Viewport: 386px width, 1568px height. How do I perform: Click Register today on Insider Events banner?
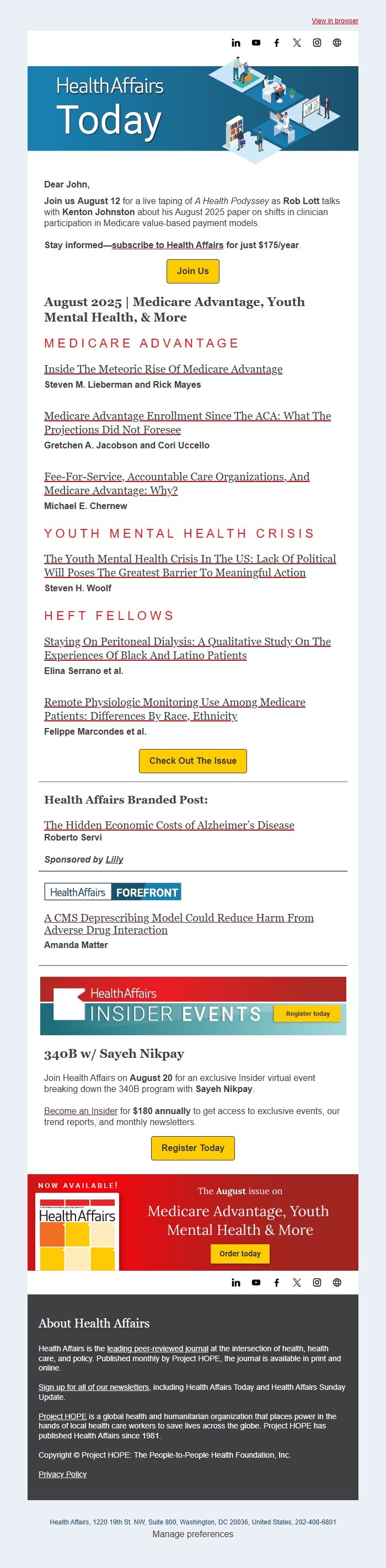coord(308,1014)
